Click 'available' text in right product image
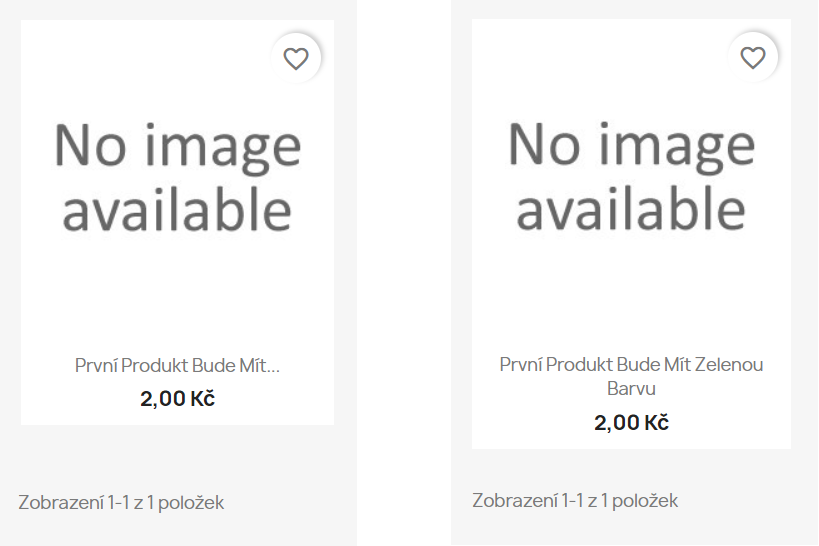 (x=631, y=209)
